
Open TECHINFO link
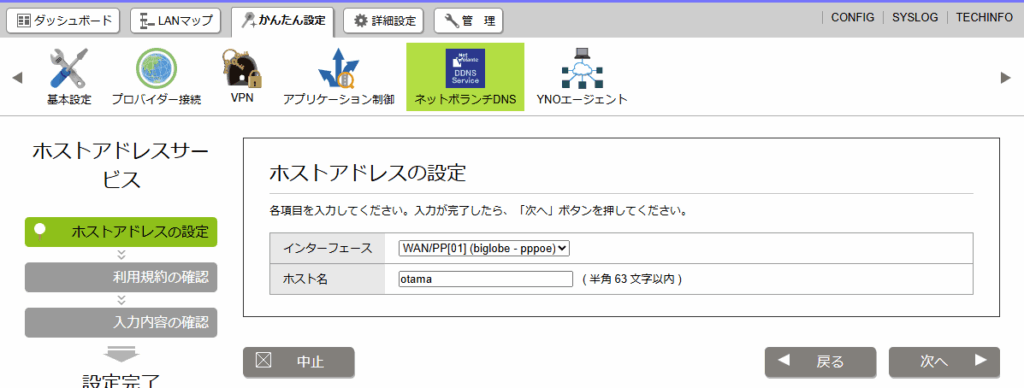coord(984,18)
